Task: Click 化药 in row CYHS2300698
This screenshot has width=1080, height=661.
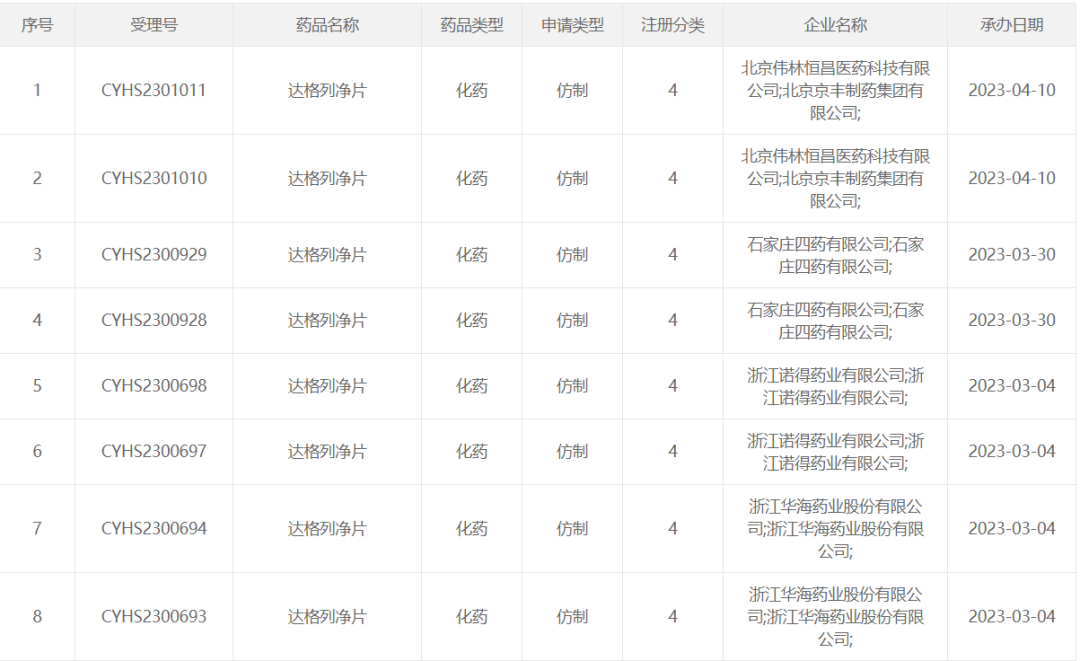Action: tap(472, 386)
